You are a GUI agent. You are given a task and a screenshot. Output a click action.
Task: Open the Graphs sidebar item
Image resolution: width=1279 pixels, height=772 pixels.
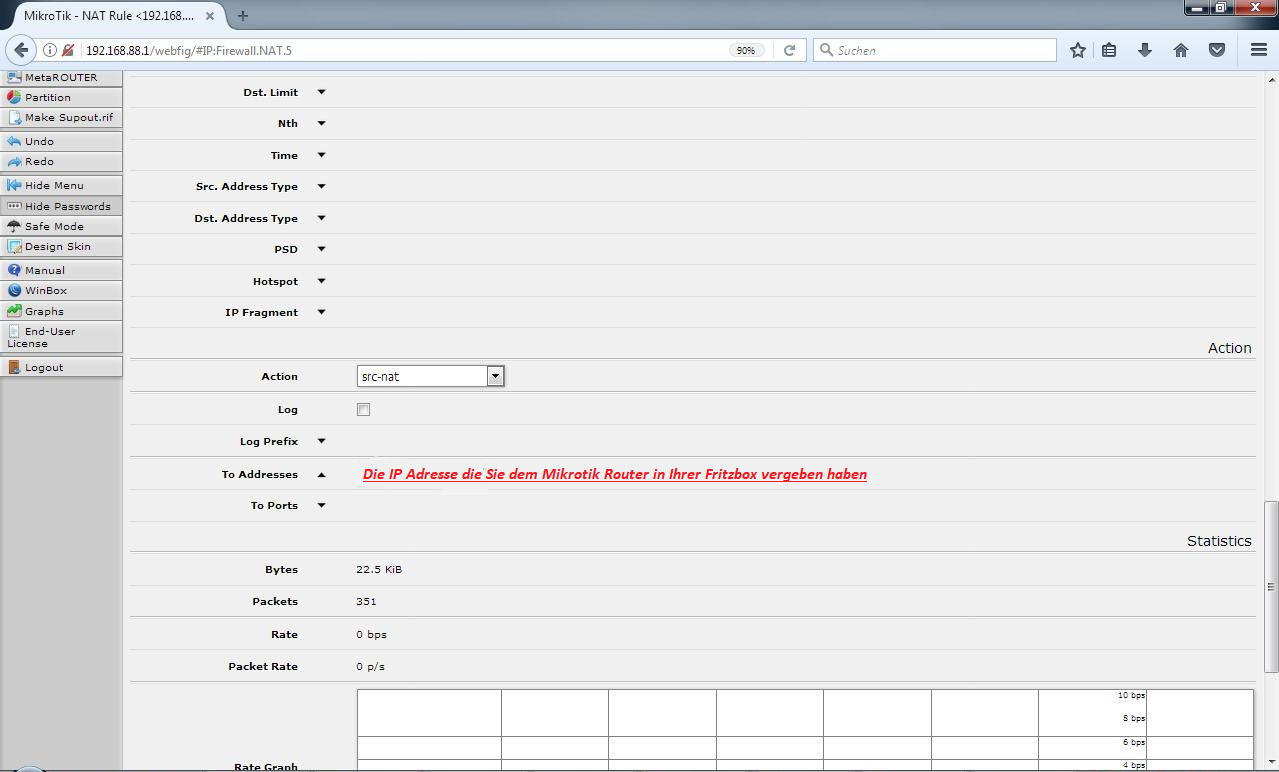tap(61, 311)
